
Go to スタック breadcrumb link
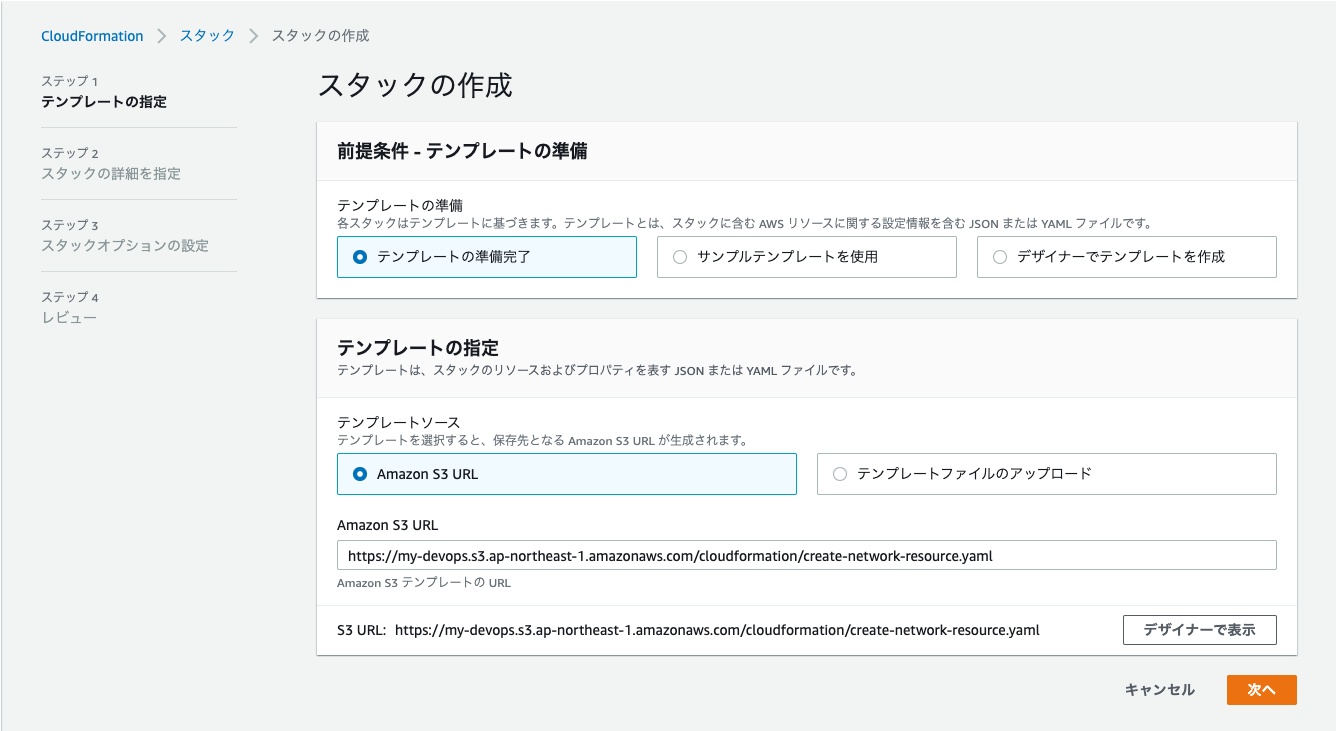(207, 36)
